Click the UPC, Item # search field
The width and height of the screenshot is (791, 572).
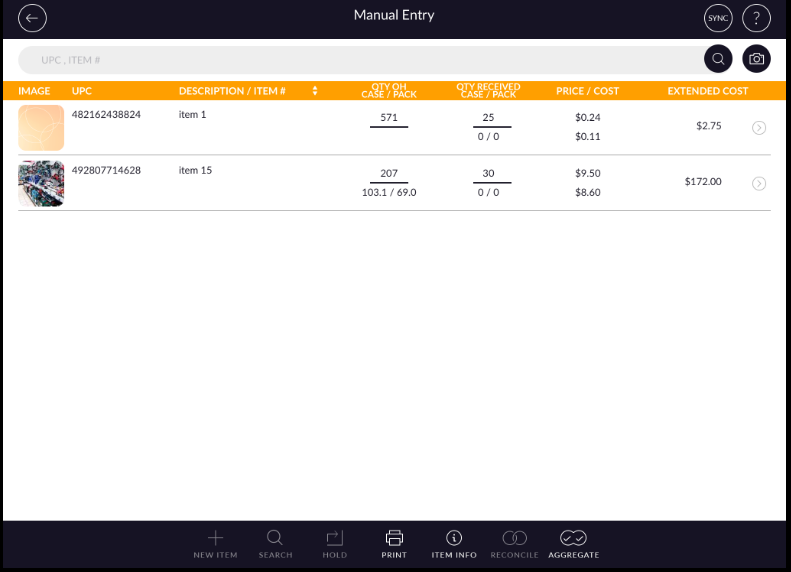click(x=360, y=60)
